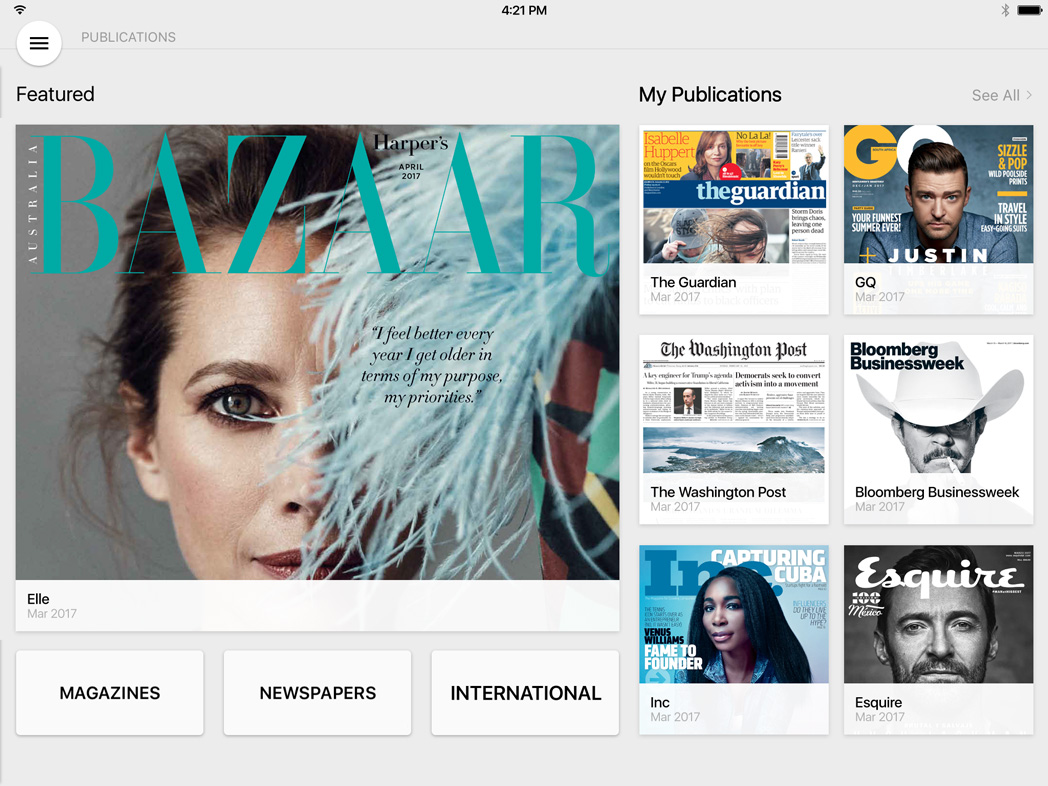Open The Guardian newspaper cover
Image resolution: width=1048 pixels, height=786 pixels.
pyautogui.click(x=734, y=220)
